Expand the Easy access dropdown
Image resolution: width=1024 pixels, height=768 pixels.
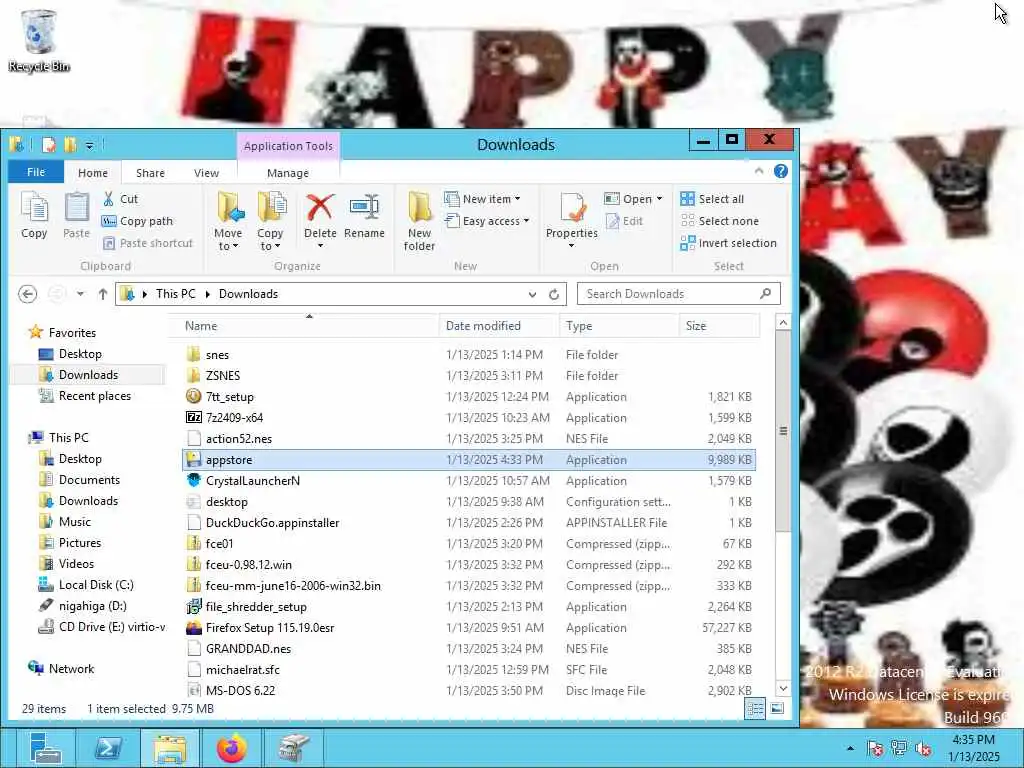click(x=526, y=221)
